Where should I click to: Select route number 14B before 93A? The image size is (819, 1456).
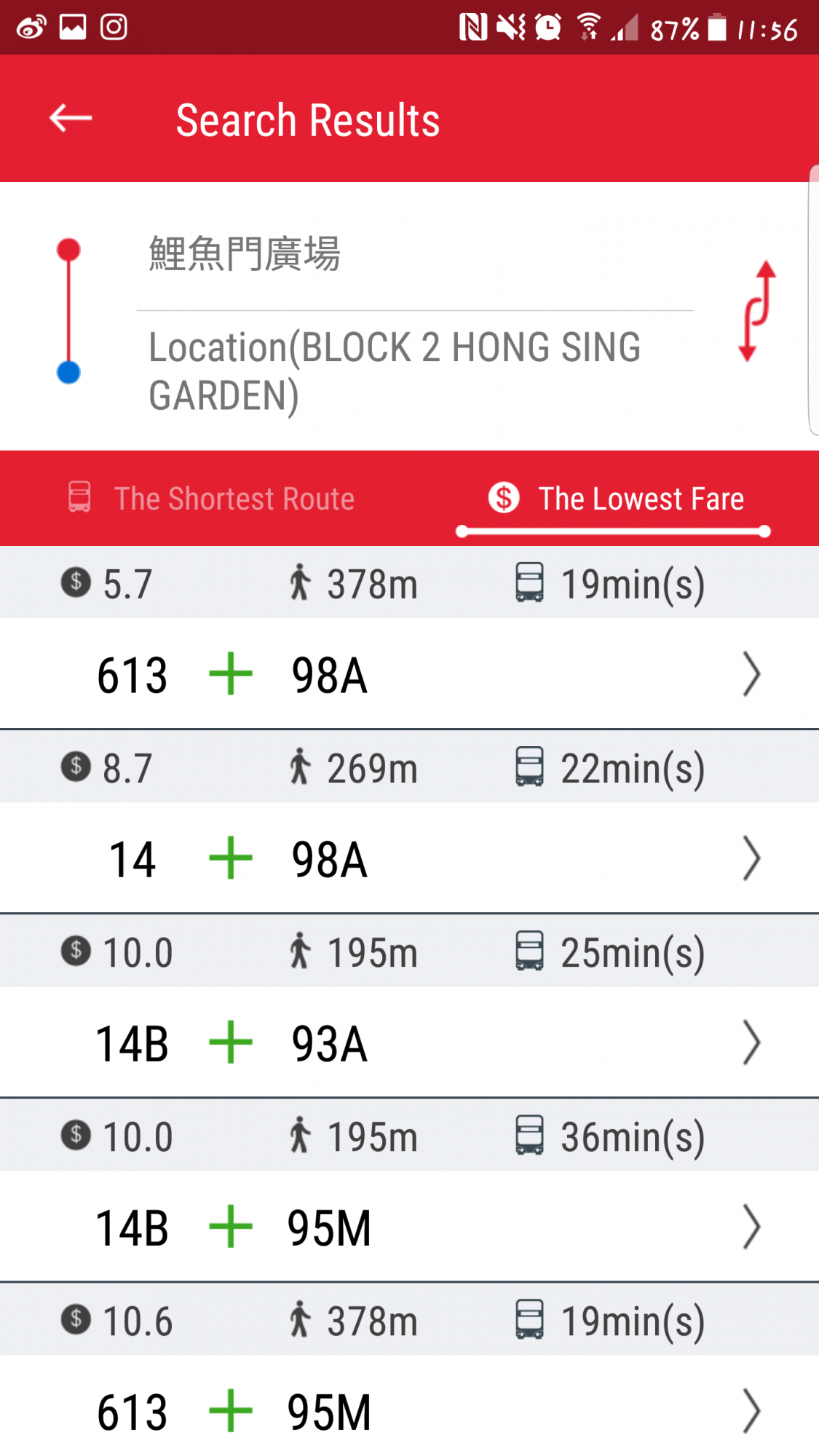point(132,1043)
